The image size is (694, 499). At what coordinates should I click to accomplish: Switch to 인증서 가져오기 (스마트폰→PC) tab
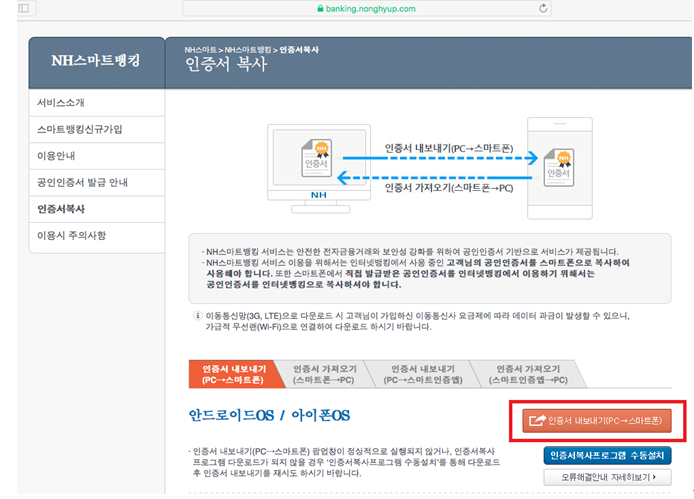coord(324,375)
